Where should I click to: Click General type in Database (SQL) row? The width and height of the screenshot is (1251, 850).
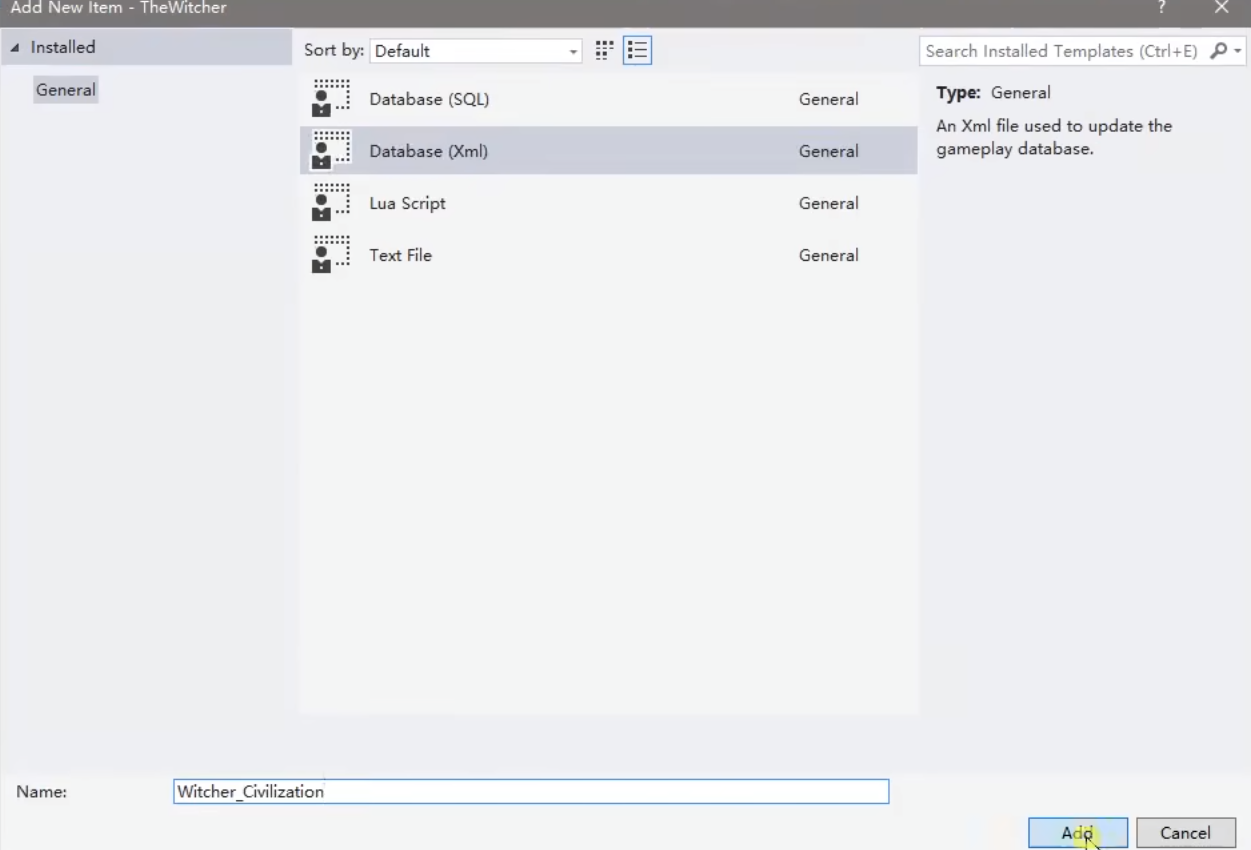[x=829, y=99]
